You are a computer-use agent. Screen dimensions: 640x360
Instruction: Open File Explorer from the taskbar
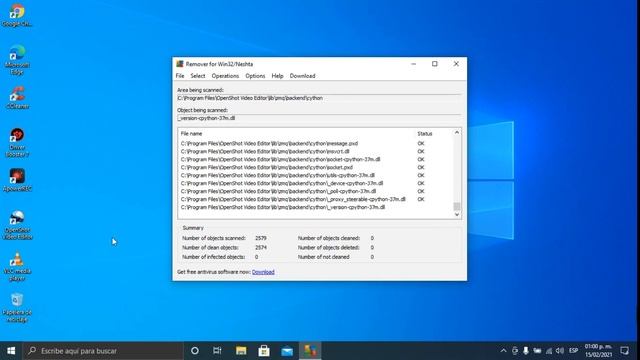point(241,351)
